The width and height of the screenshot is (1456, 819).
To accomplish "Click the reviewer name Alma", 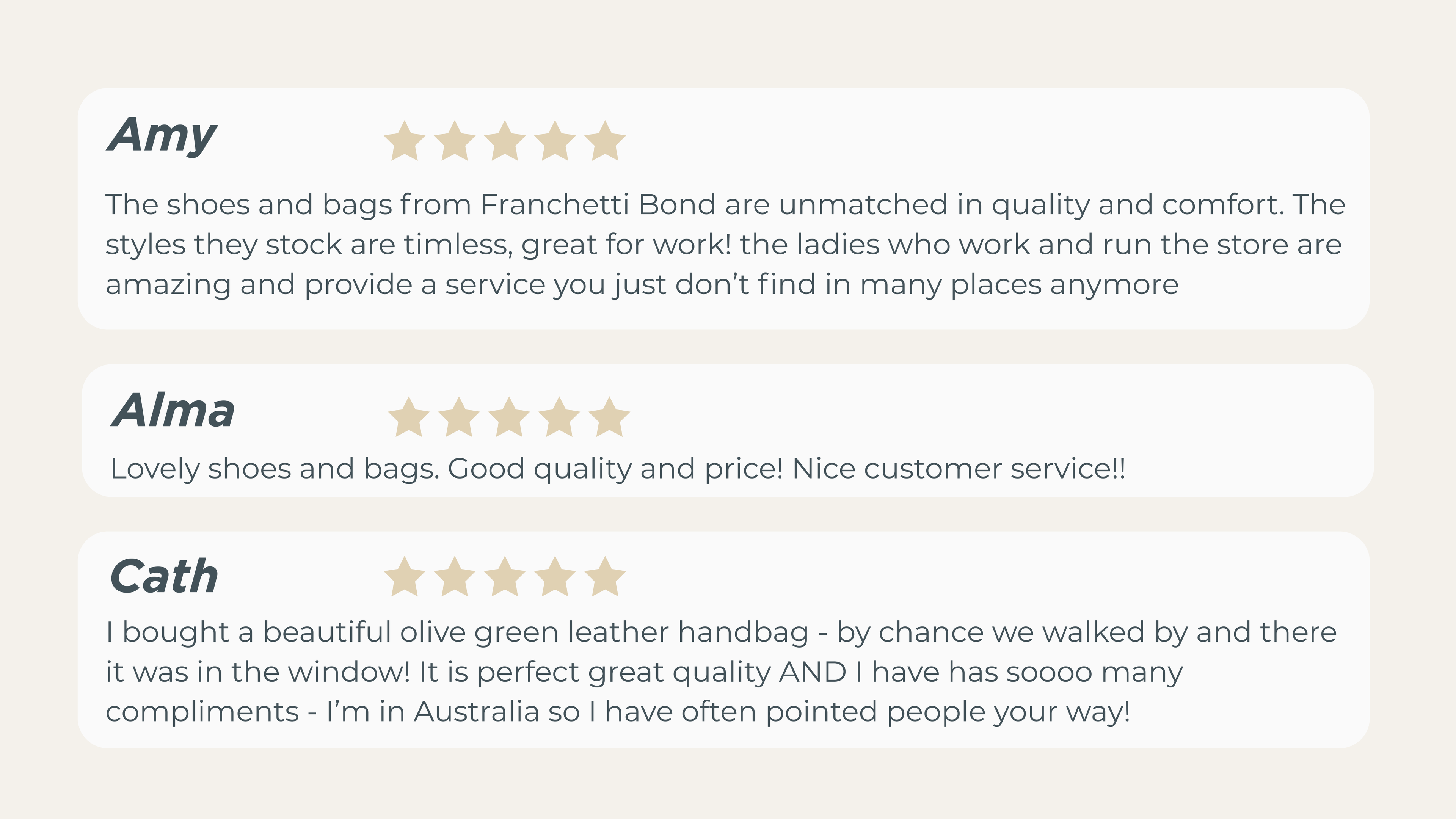I will point(173,411).
